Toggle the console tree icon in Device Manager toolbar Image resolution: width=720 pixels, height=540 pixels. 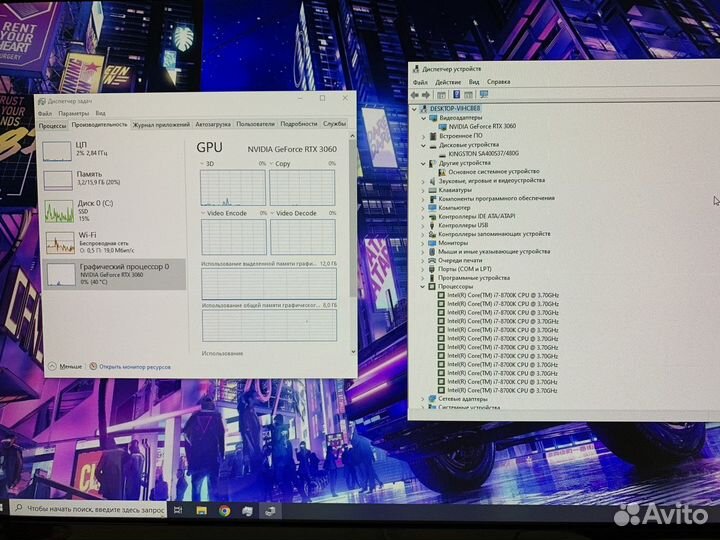tap(441, 95)
